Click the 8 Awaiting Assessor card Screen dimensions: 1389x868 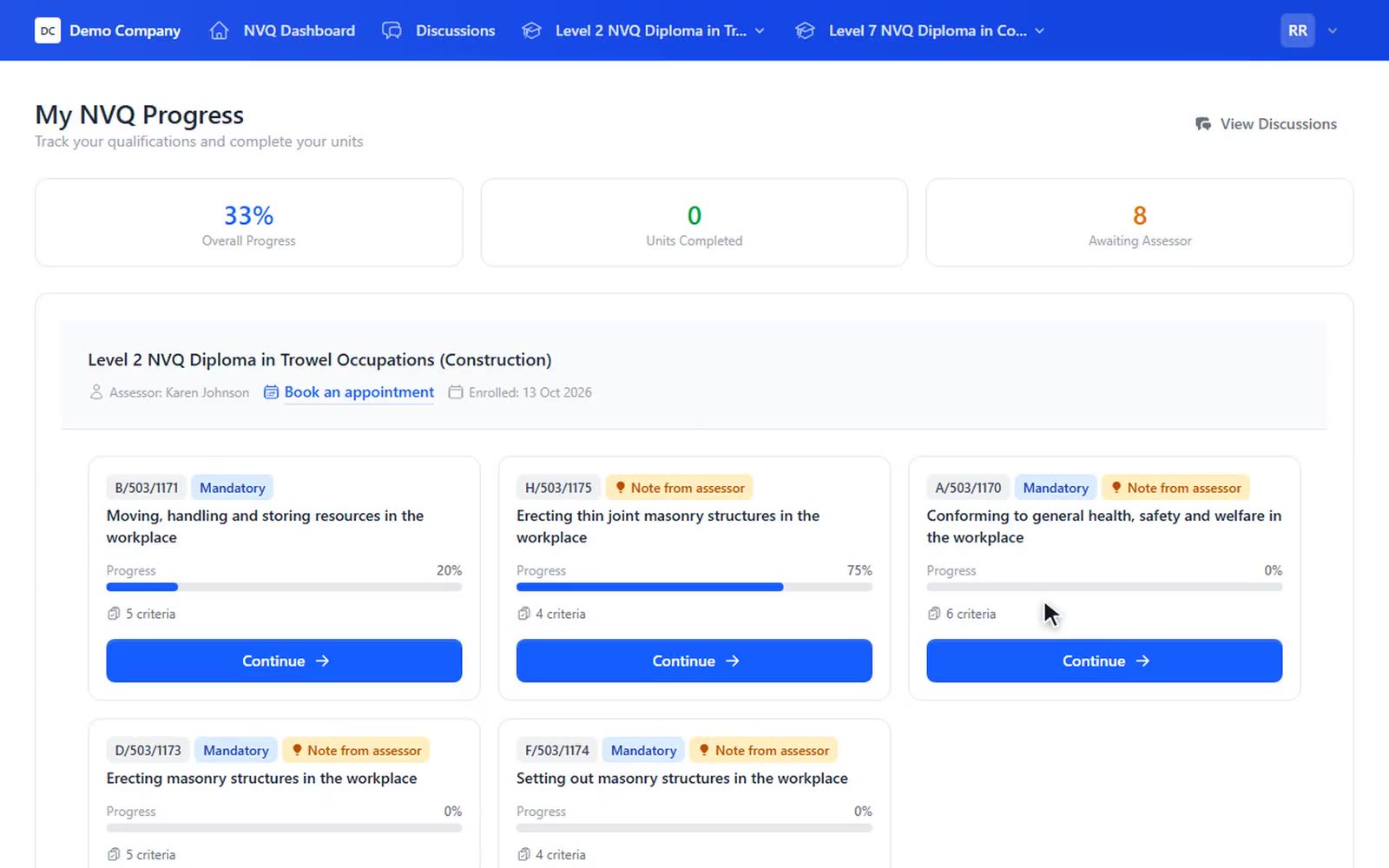pos(1140,222)
